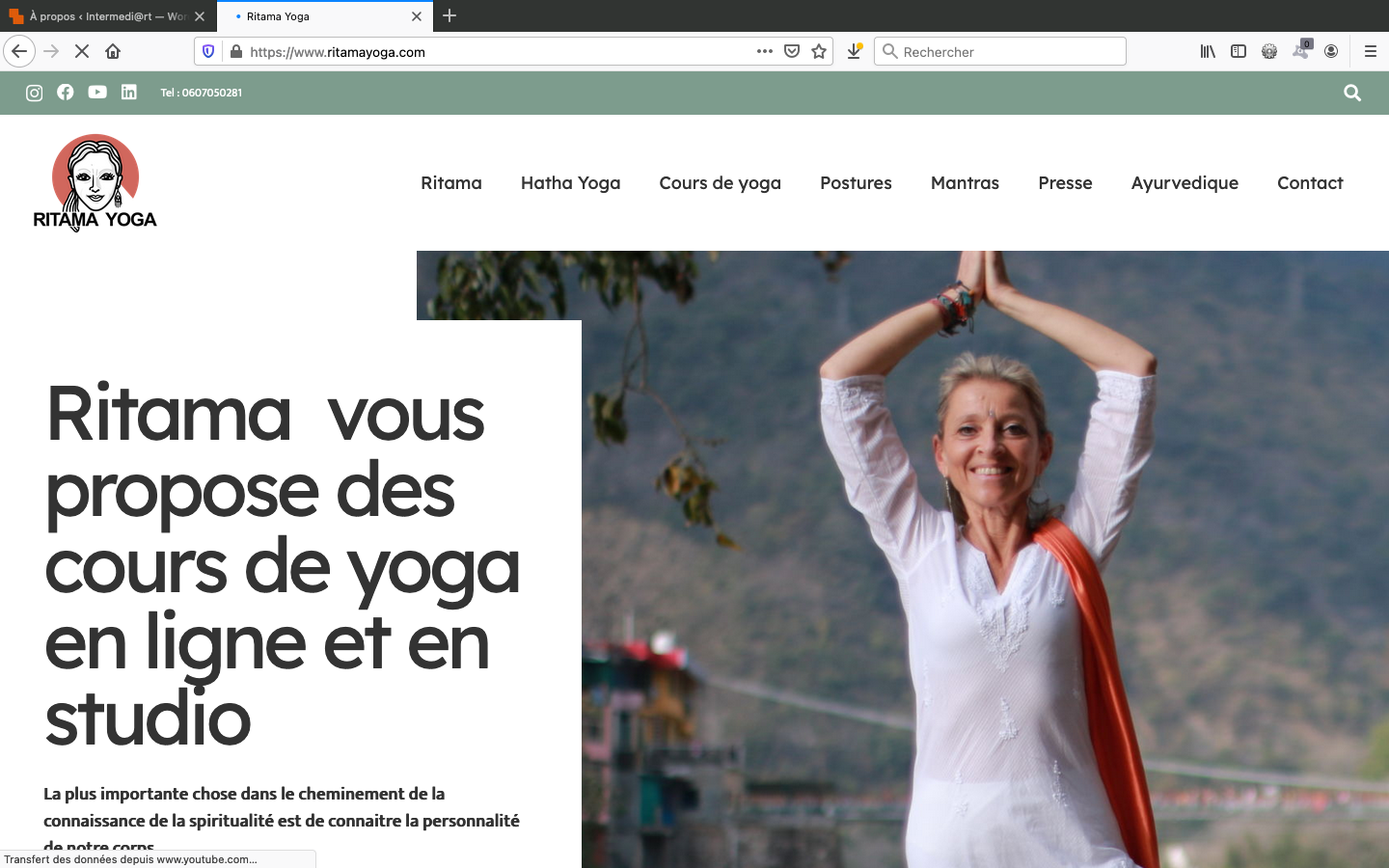Open the Facebook profile icon

65,92
